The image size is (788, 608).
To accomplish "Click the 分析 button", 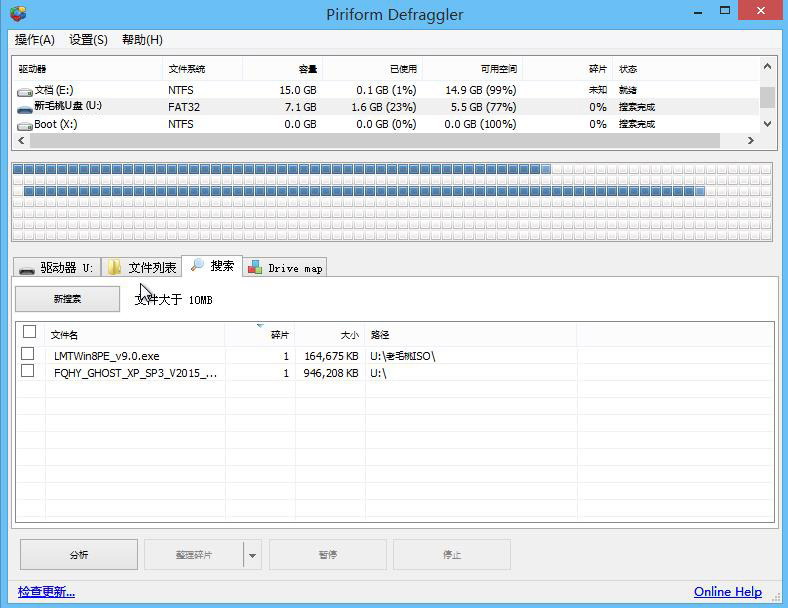I will pos(79,555).
